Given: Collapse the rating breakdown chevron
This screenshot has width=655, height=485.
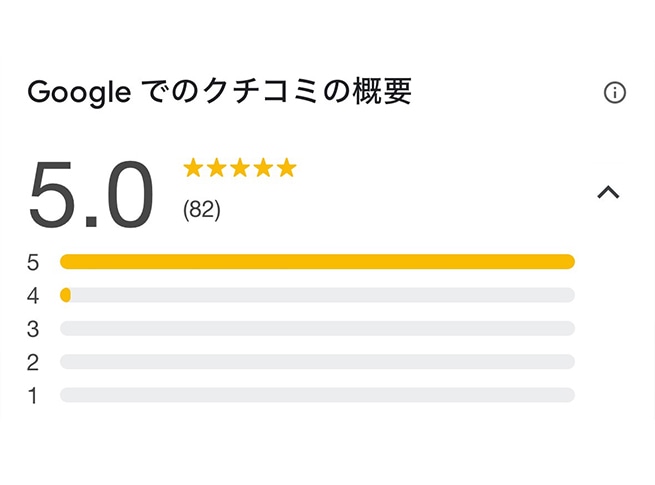Looking at the screenshot, I should [608, 192].
